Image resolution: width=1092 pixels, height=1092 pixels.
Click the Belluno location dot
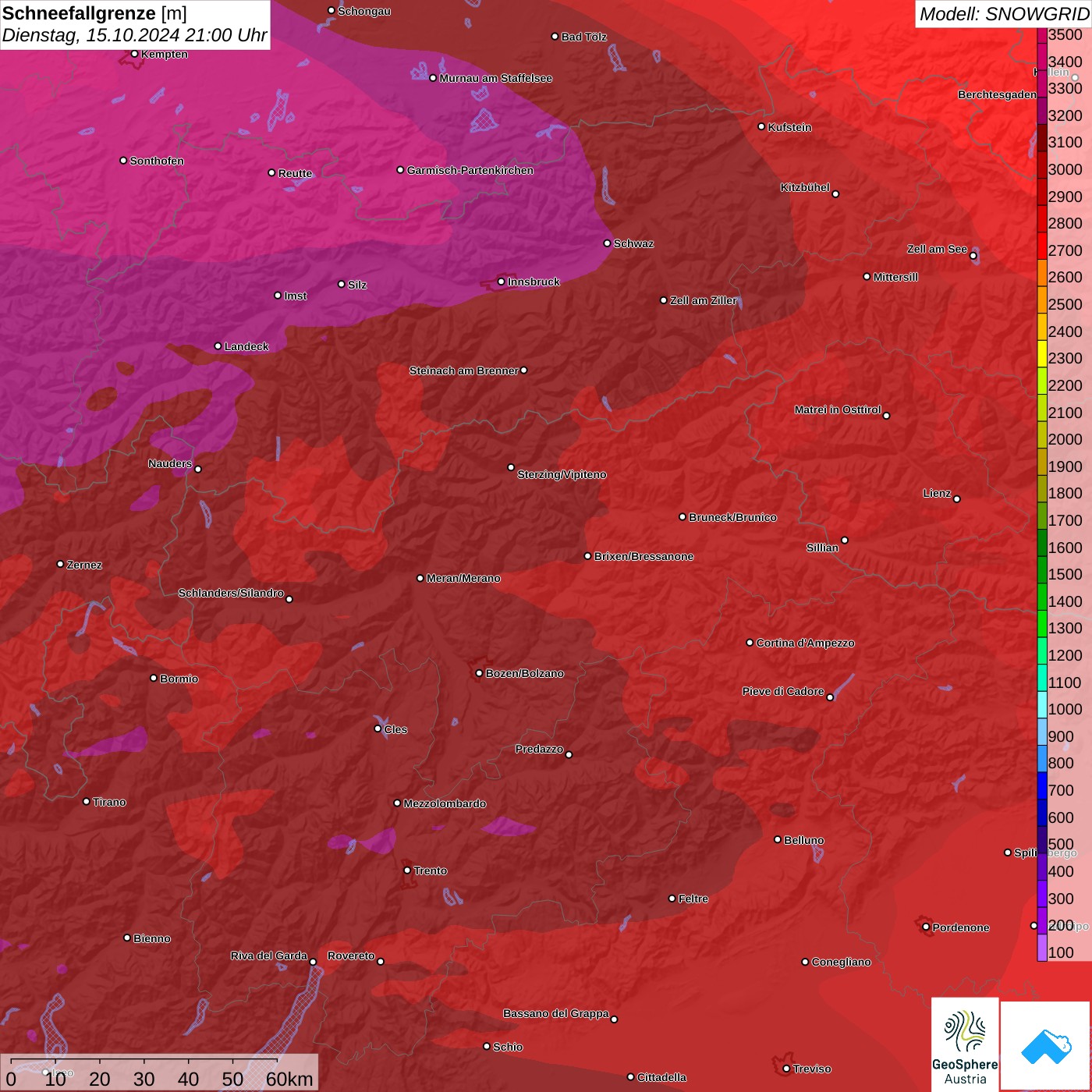778,839
